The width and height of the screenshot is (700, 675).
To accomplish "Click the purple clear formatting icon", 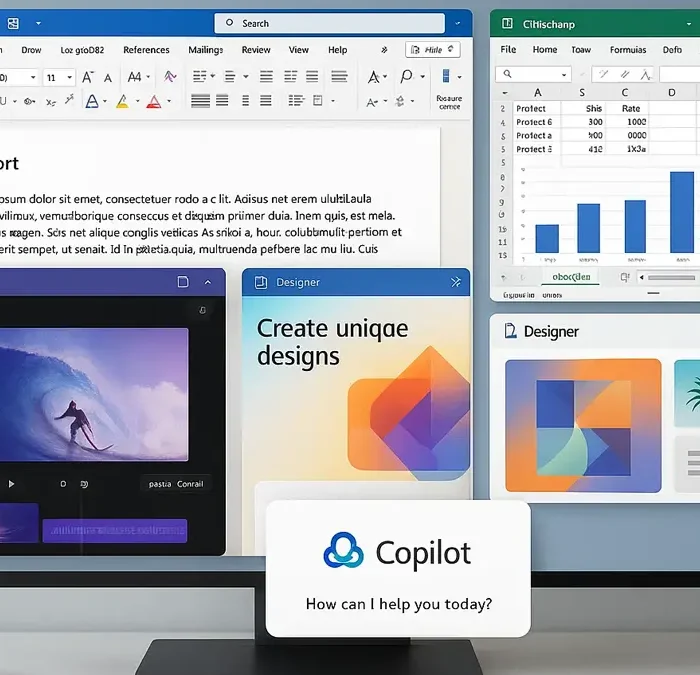I will (x=170, y=77).
